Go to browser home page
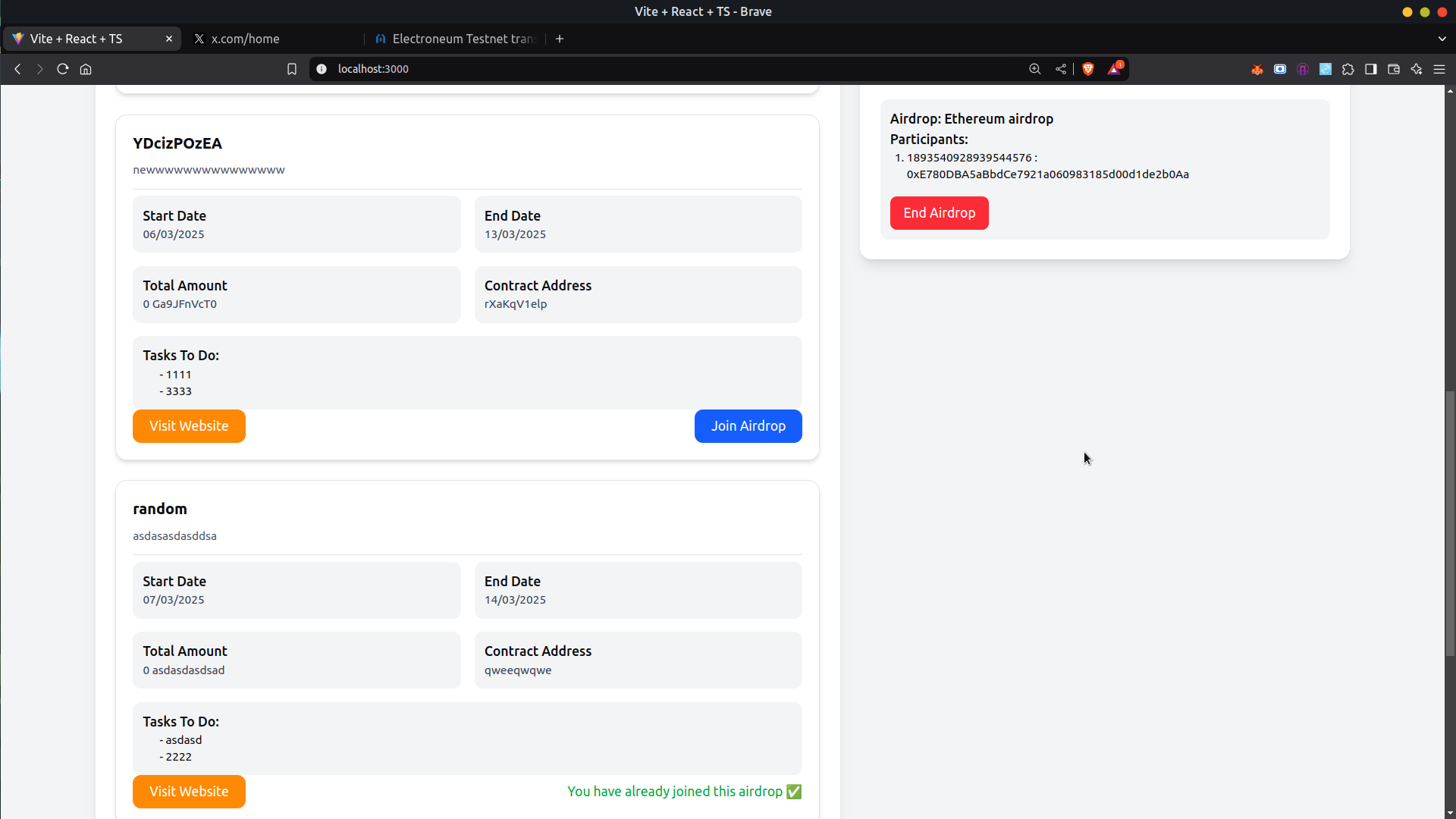Viewport: 1456px width, 819px height. coord(86,69)
